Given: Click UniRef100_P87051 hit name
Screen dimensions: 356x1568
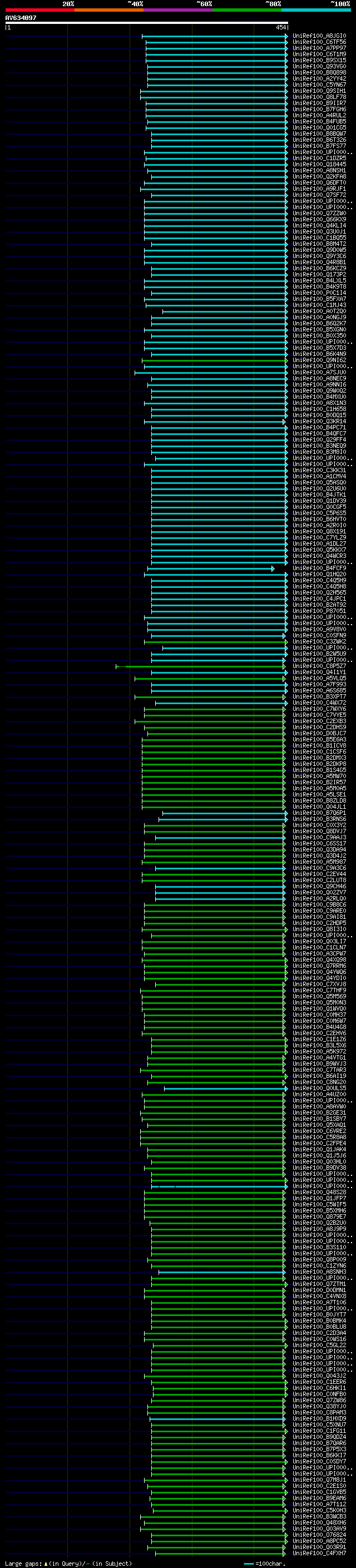Looking at the screenshot, I should 319,611.
